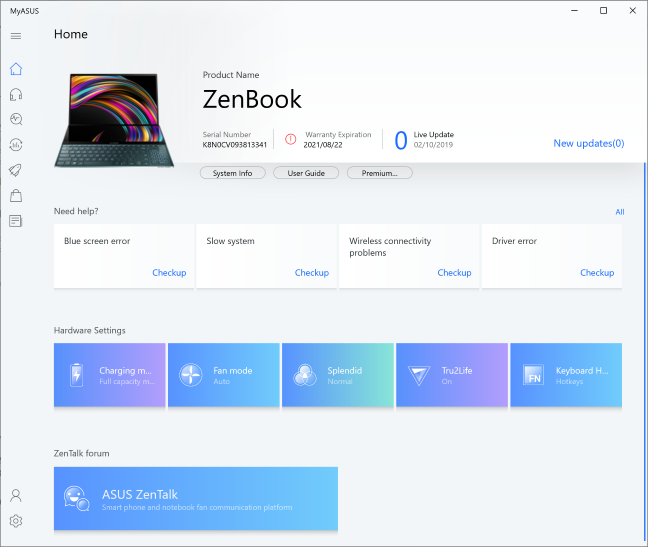Open the sidebar bar-chart gauge icon

[16, 145]
